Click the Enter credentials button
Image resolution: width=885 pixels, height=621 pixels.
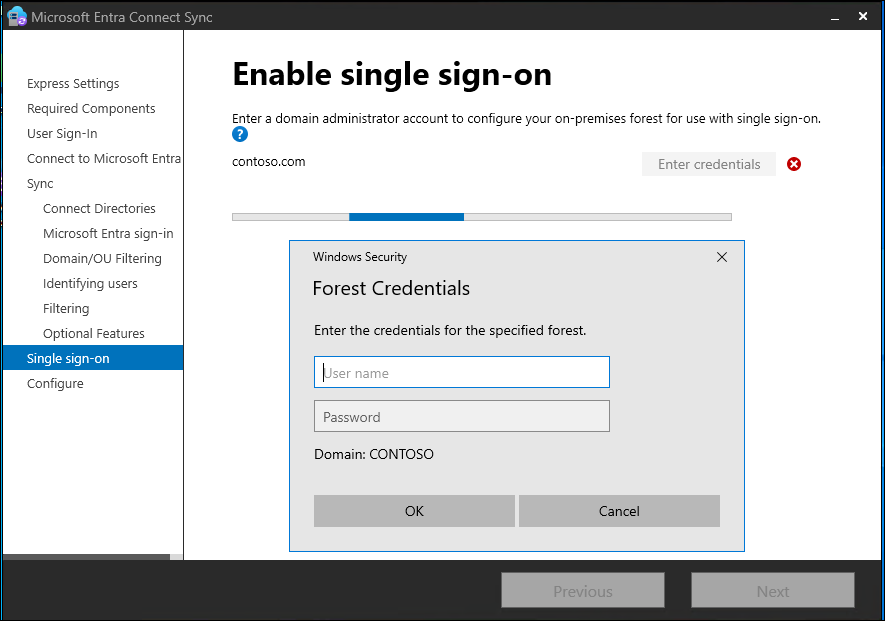tap(709, 164)
